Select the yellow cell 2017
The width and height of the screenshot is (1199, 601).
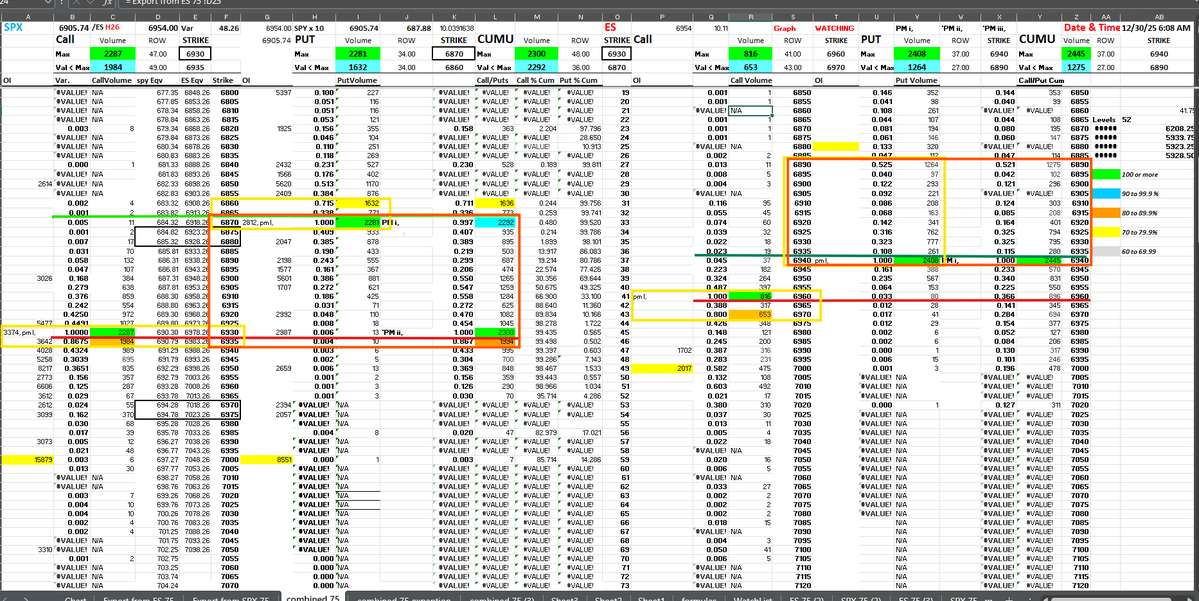(661, 369)
